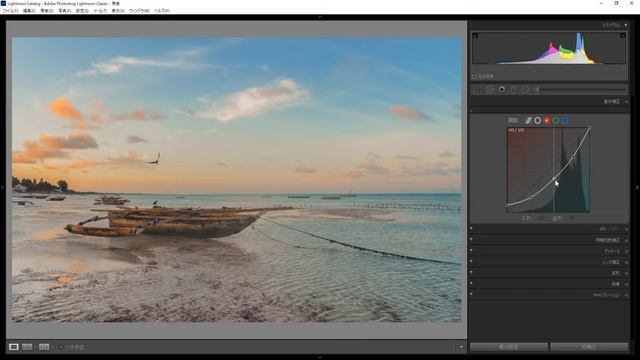This screenshot has width=640, height=360.
Task: Switch to Loupe view in bottom toolbar
Action: pyautogui.click(x=13, y=347)
